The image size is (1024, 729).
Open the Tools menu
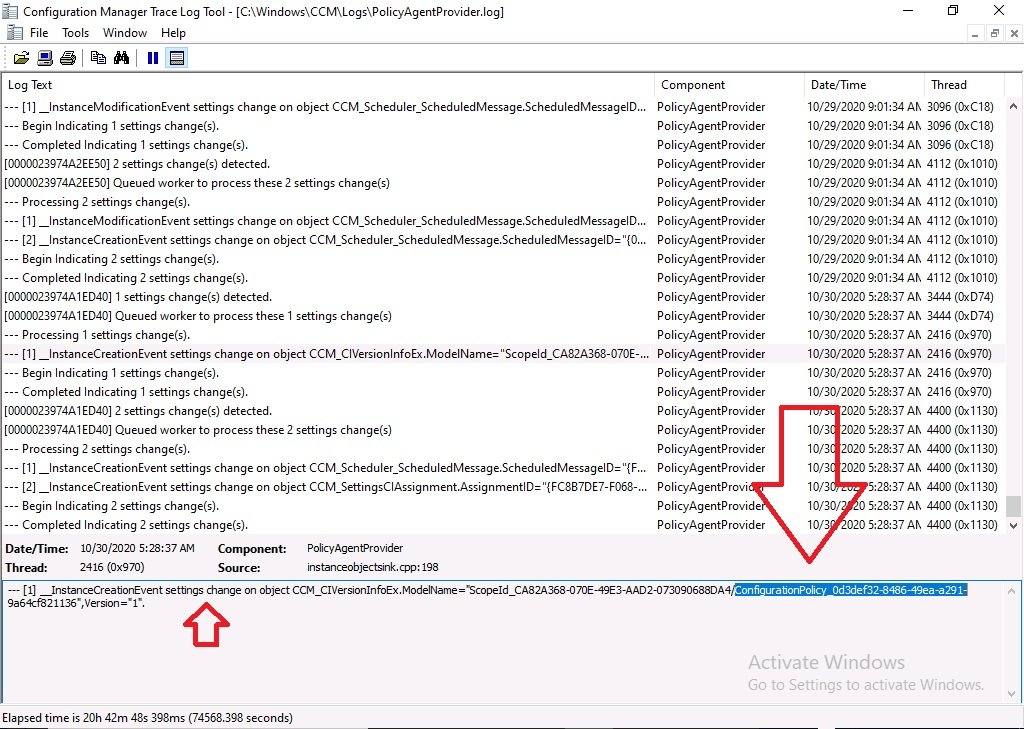click(76, 33)
